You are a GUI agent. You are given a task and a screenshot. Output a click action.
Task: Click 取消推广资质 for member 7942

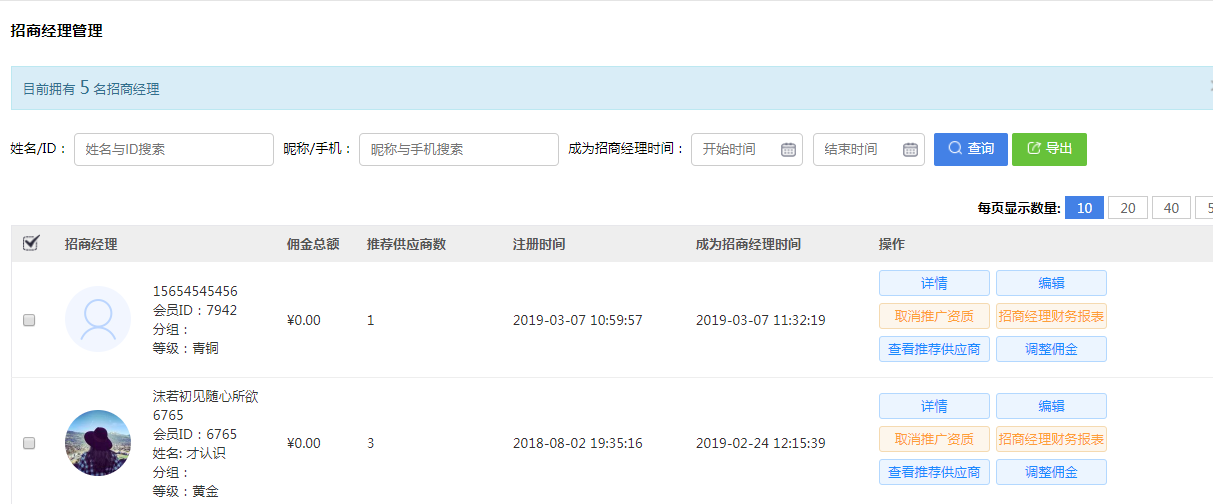(x=934, y=316)
